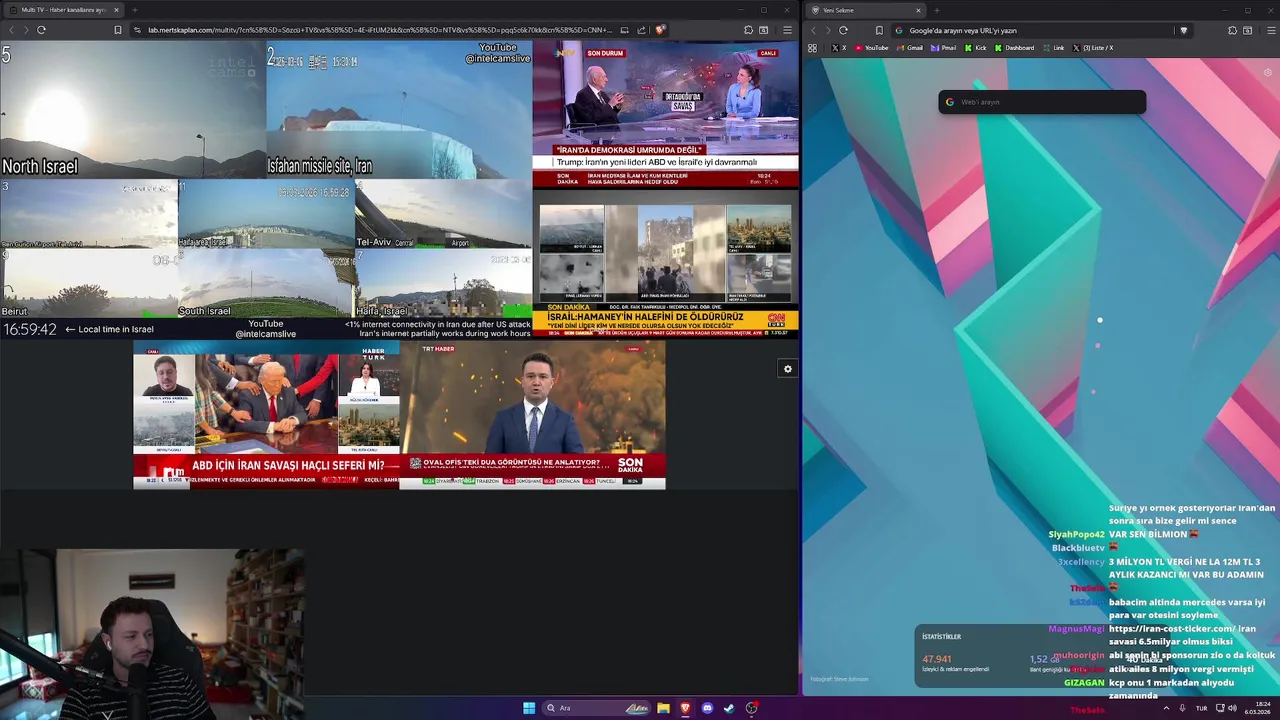Screen dimensions: 1280x720
Task: Open the (3) Liste / X bookmark
Action: 1093,48
